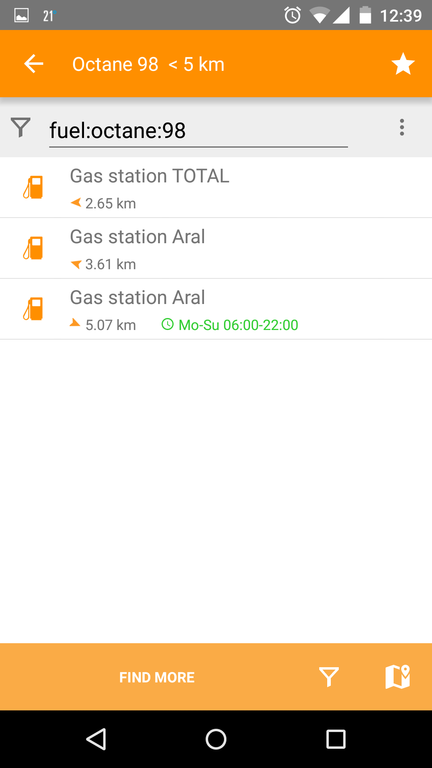
Task: Tap the back arrow in orange header
Action: (x=34, y=64)
